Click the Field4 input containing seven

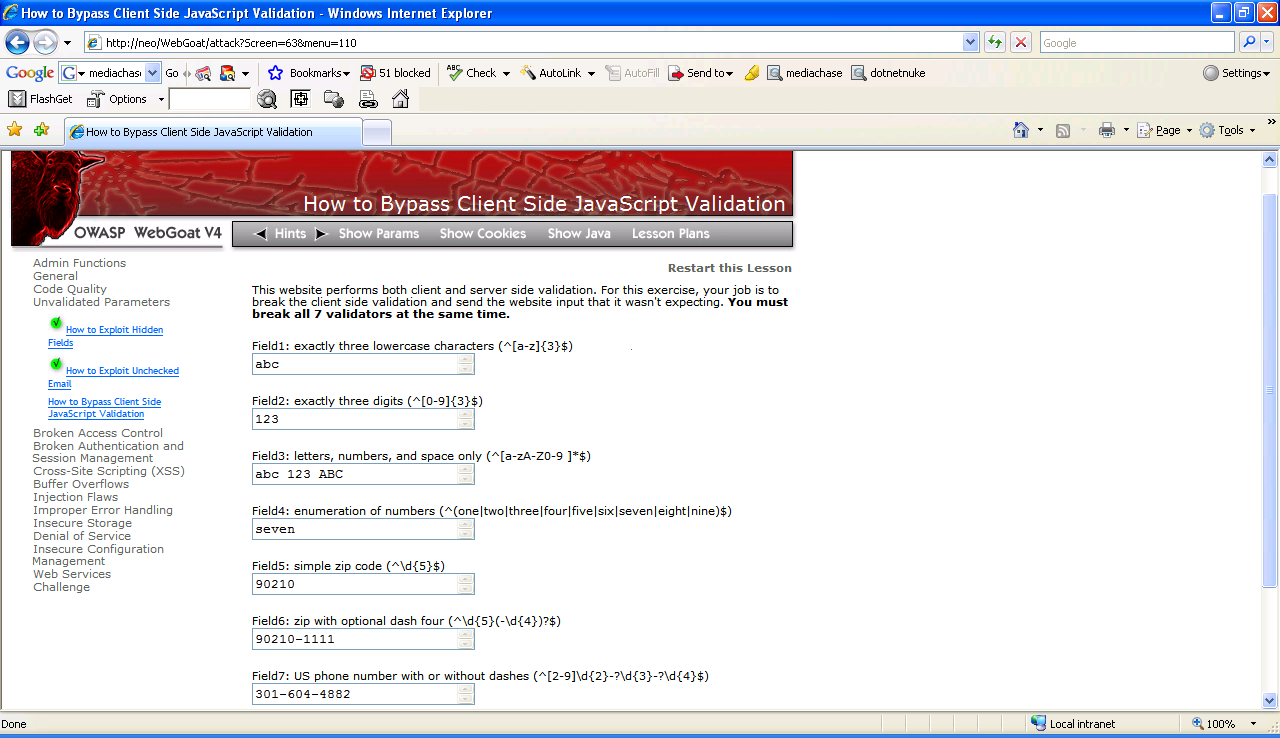[x=355, y=529]
